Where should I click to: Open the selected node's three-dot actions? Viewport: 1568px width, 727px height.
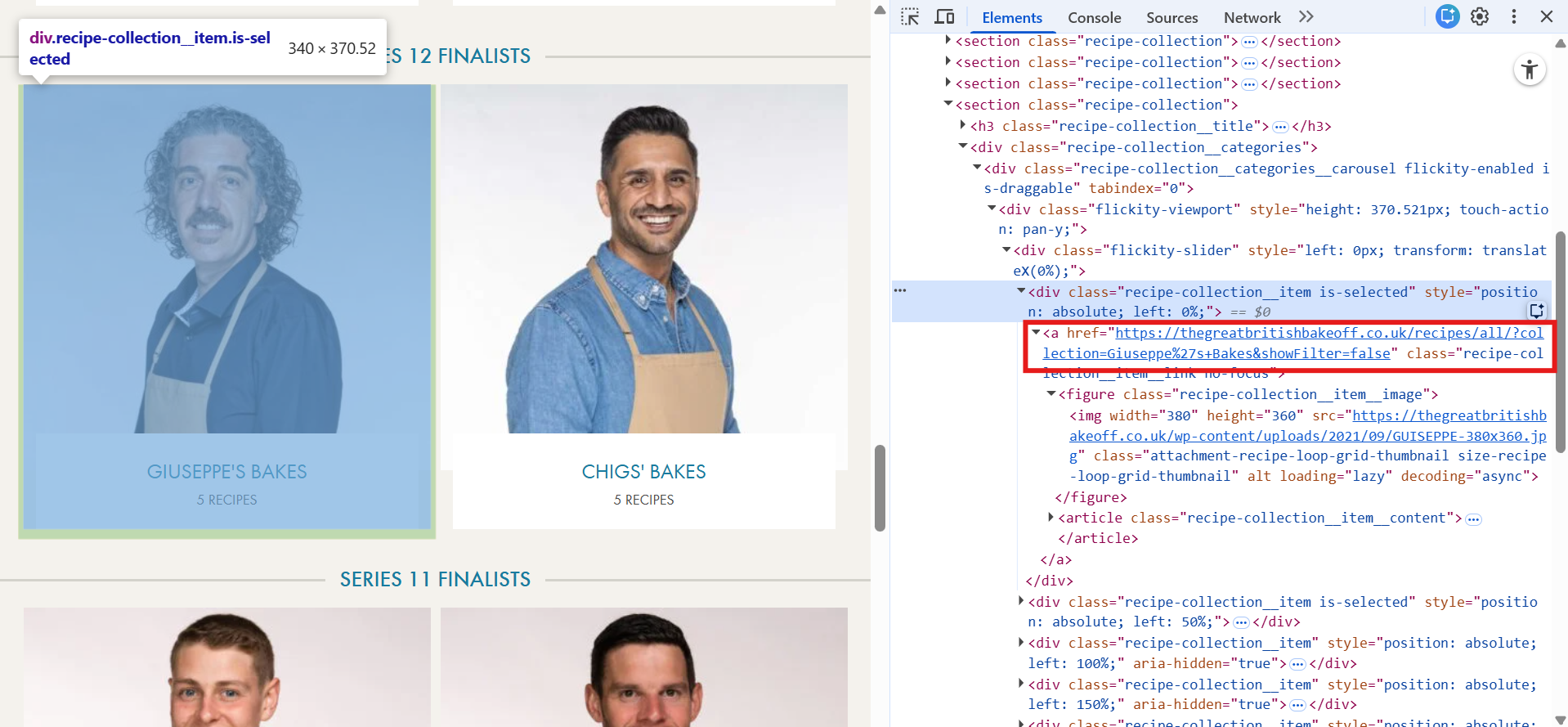(x=900, y=290)
